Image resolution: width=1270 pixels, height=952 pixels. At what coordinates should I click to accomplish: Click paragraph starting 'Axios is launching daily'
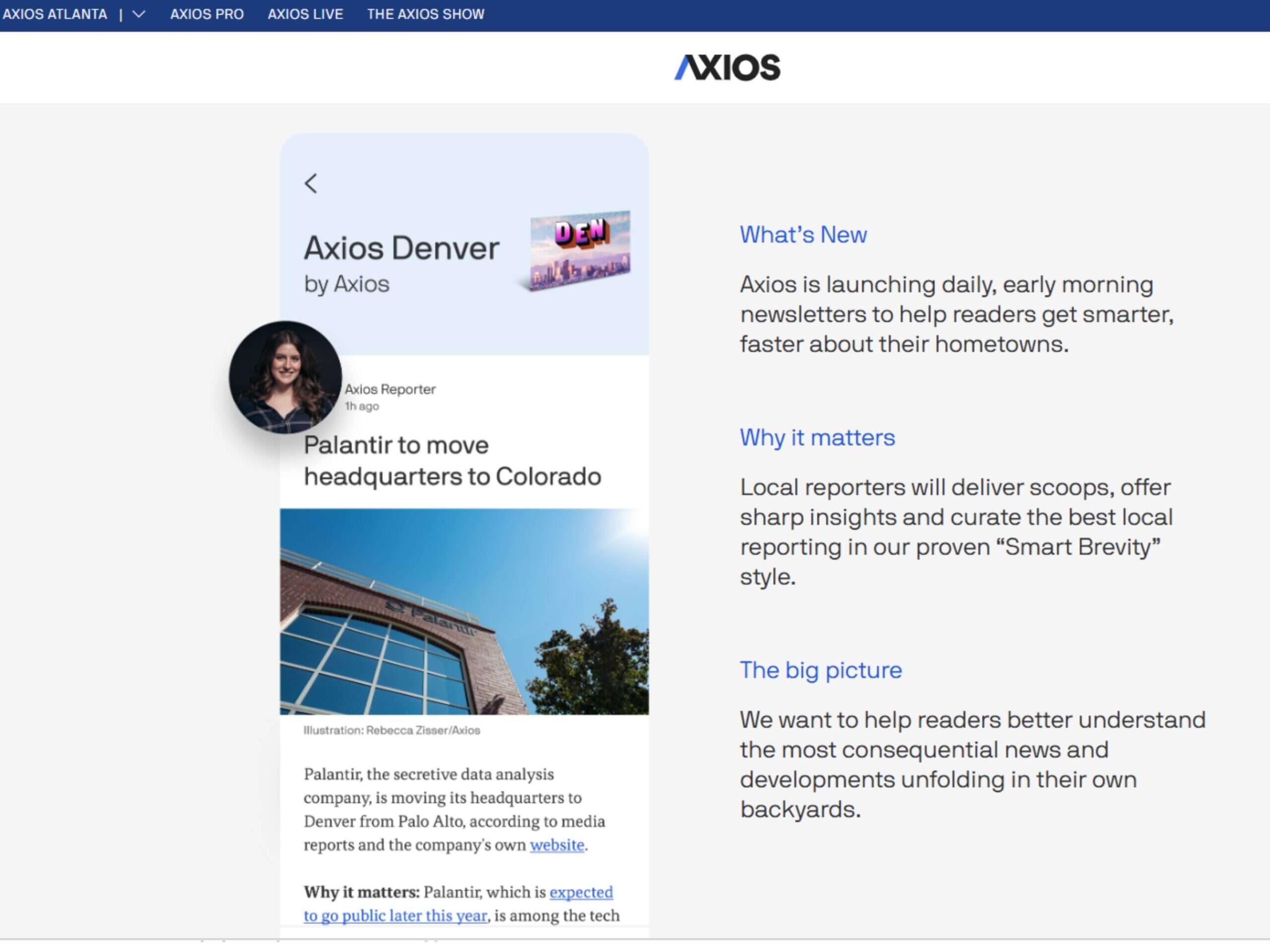point(957,314)
